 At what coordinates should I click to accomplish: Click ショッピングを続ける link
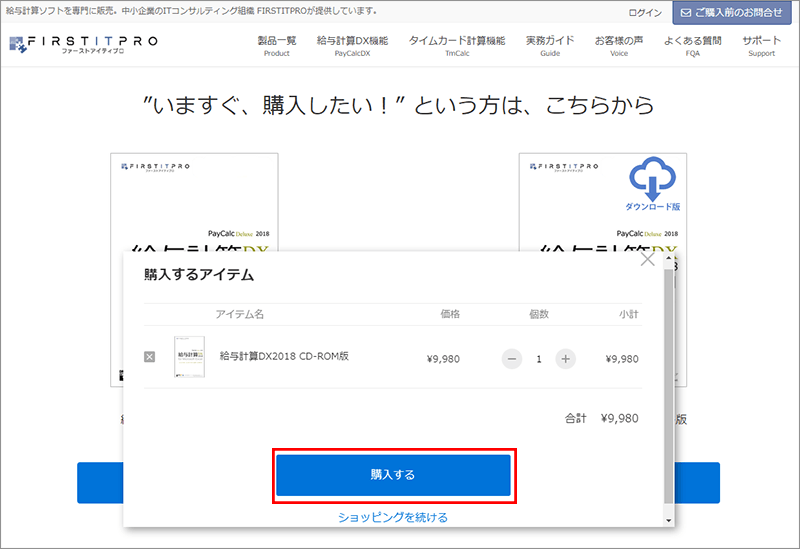393,517
